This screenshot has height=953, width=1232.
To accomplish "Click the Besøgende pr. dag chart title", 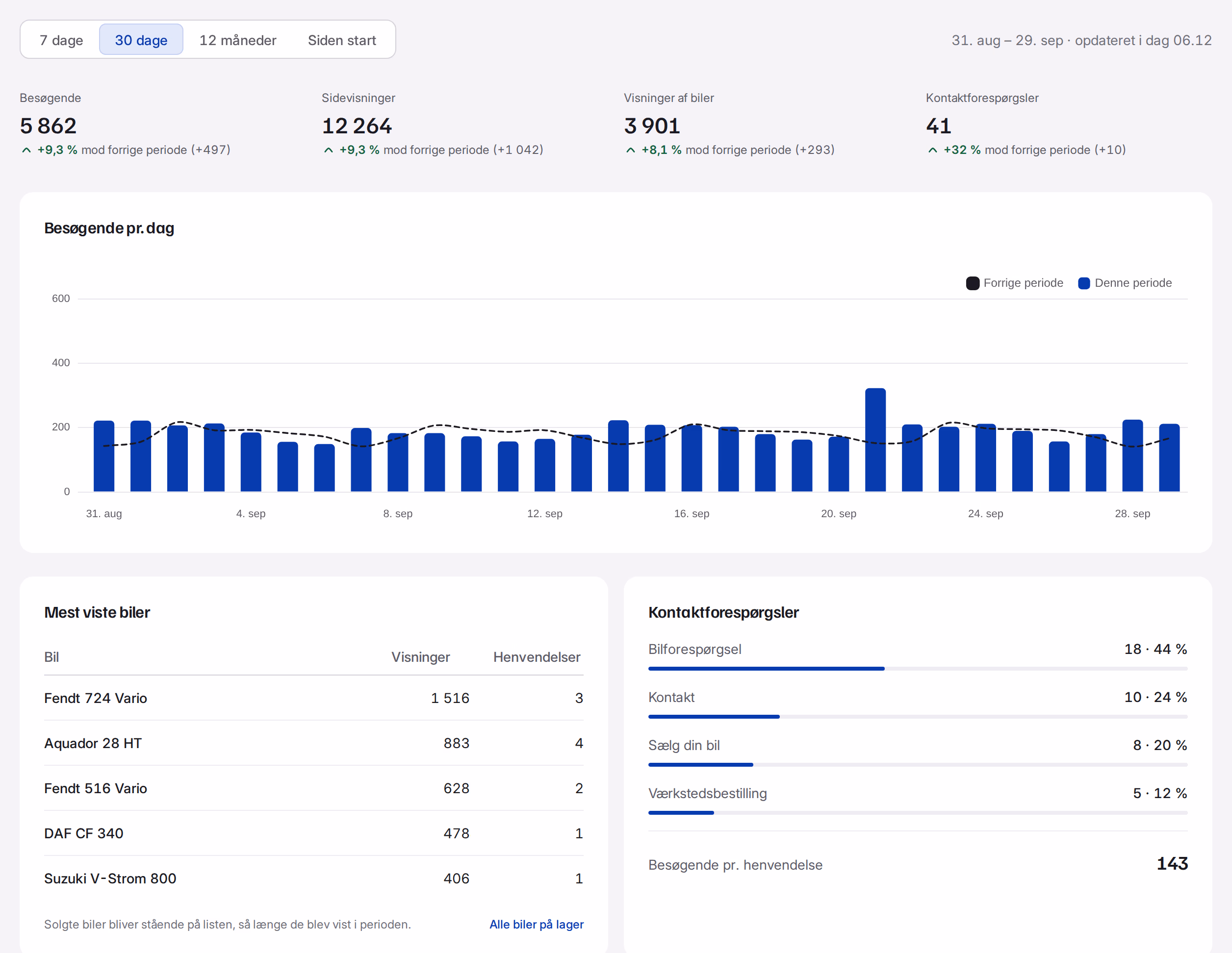I will tap(109, 228).
